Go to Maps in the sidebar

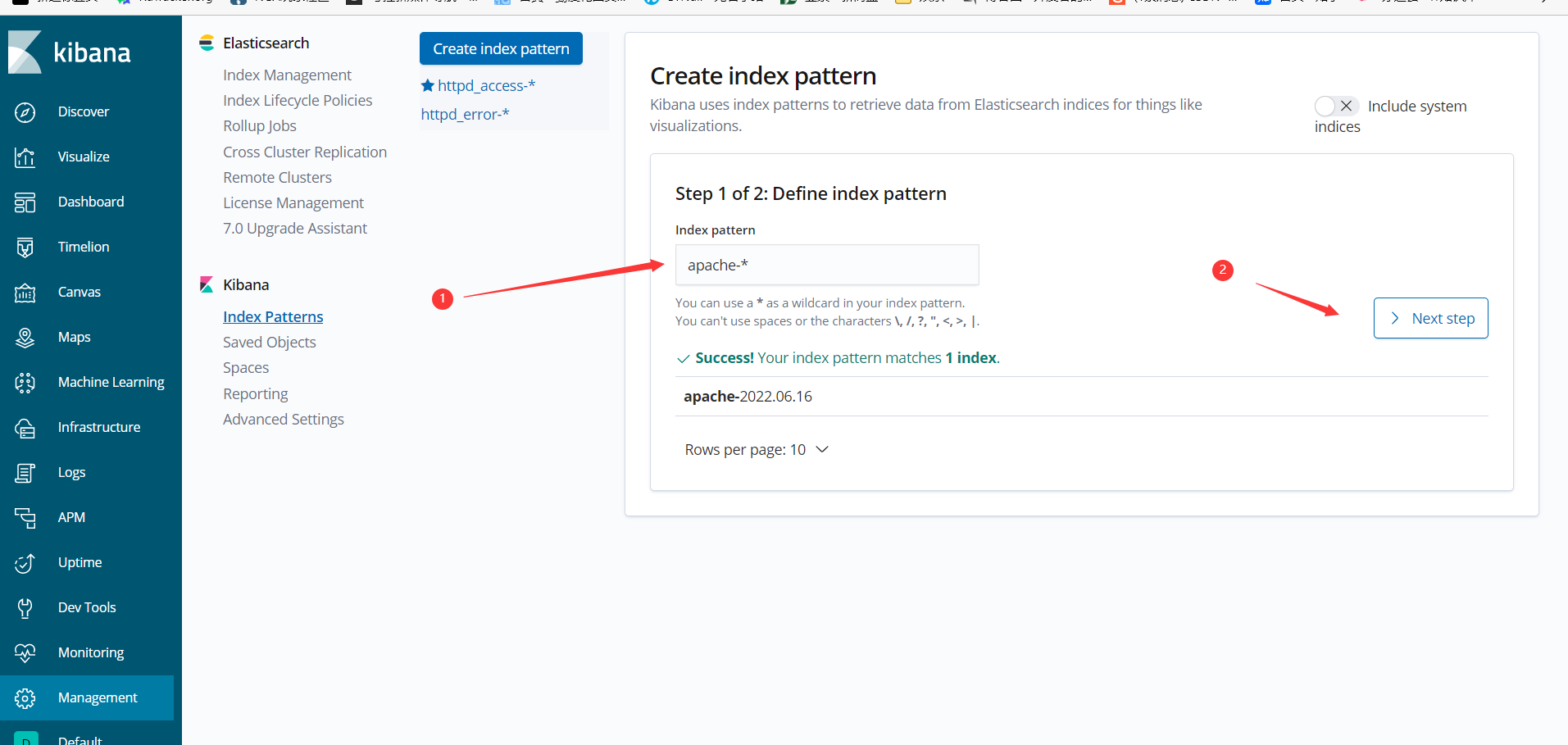75,337
